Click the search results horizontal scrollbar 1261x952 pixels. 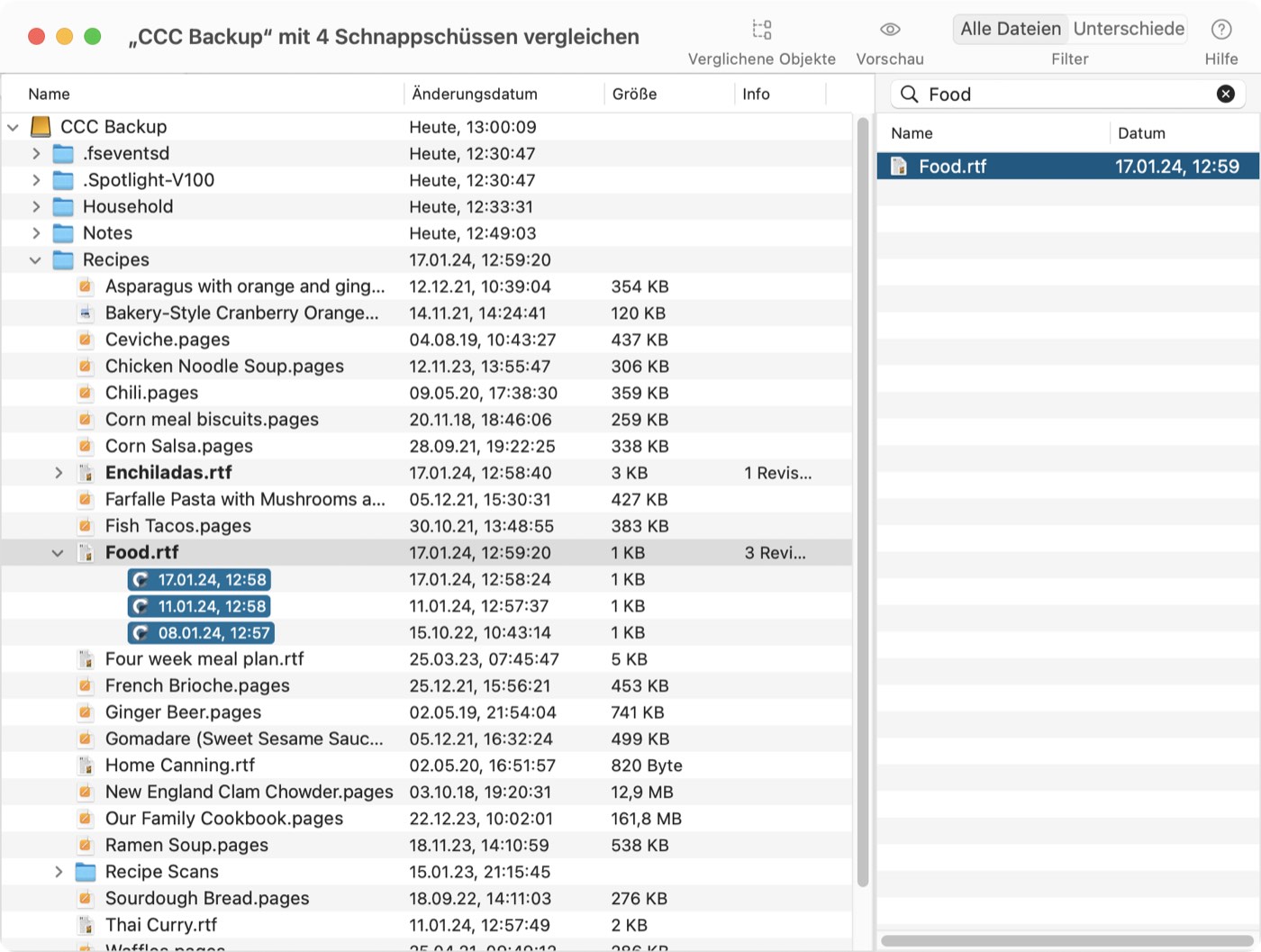1068,940
